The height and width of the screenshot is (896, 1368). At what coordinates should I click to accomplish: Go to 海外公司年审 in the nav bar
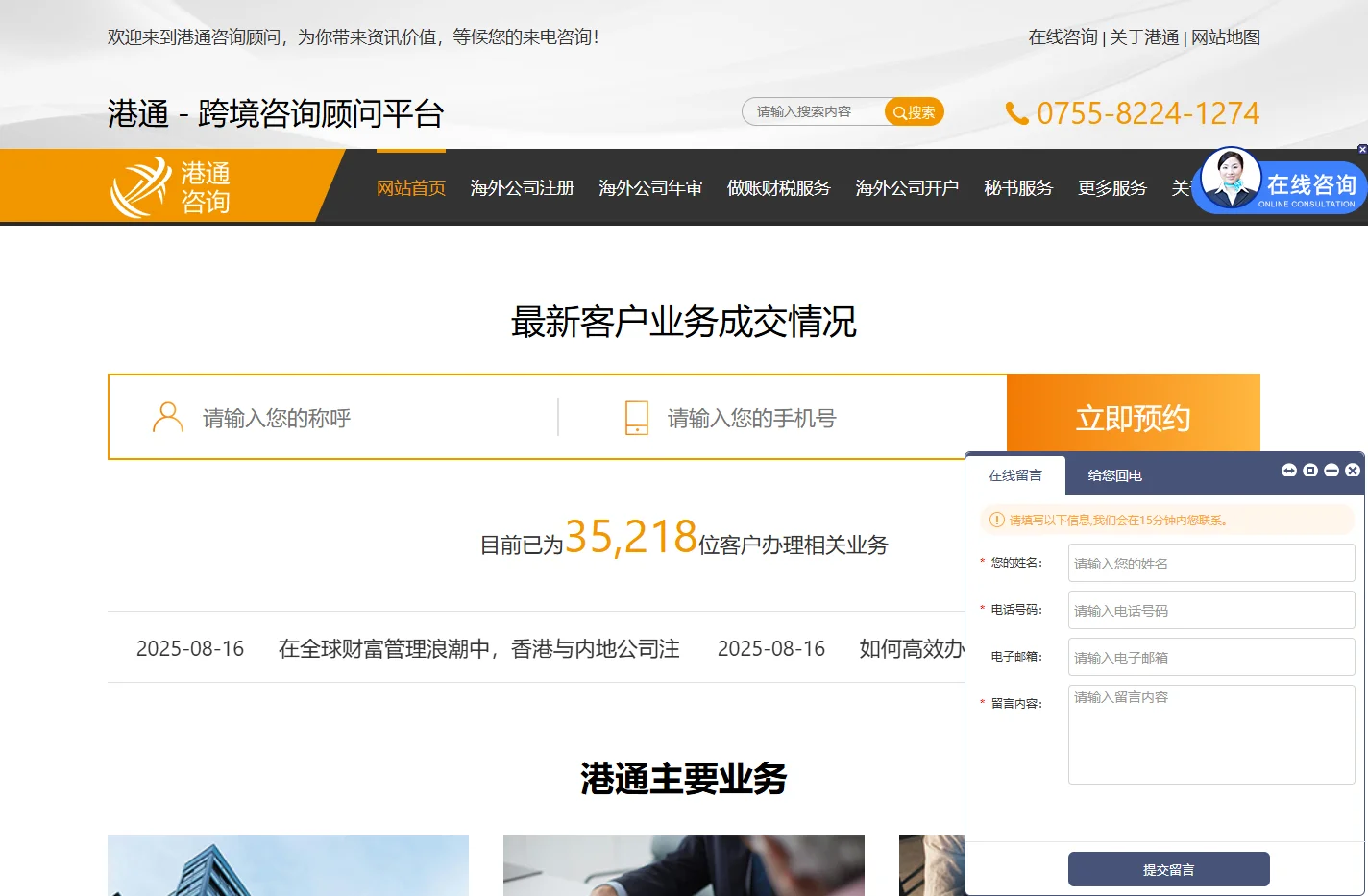tap(650, 188)
